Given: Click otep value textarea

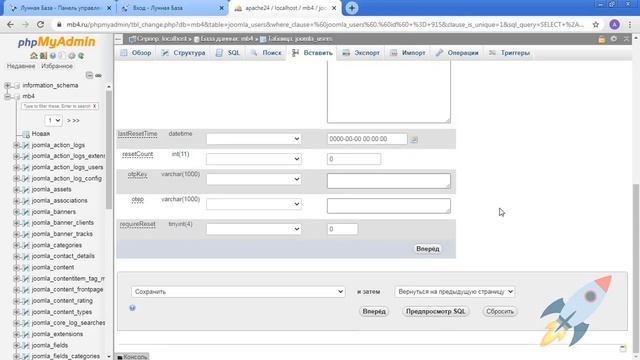Looking at the screenshot, I should (x=389, y=206).
